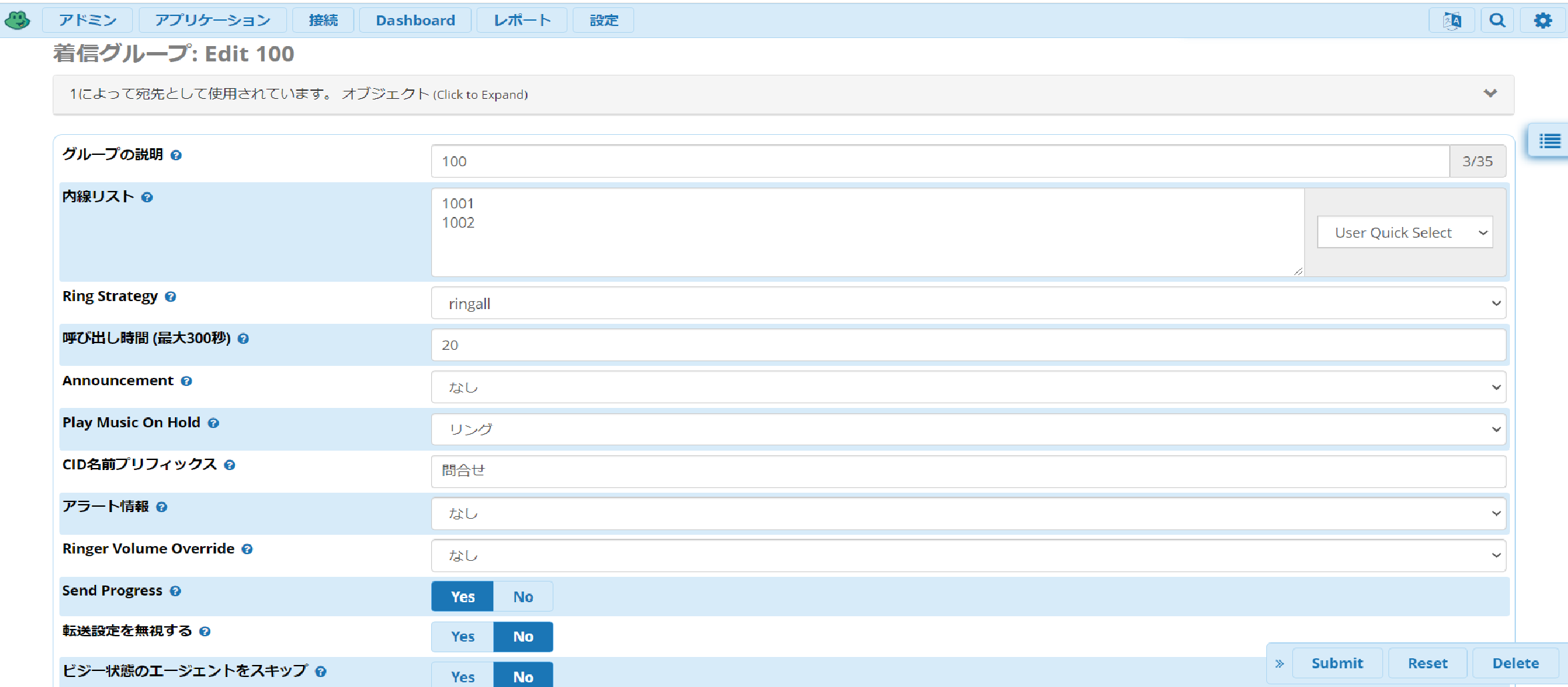Collapse the action bar double-arrow icon
Viewport: 1568px width, 687px height.
(1280, 664)
